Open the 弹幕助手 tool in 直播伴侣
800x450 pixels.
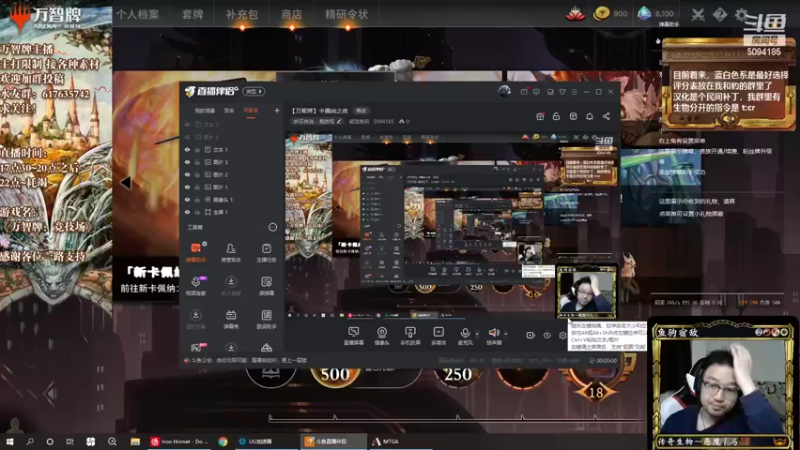click(x=196, y=252)
